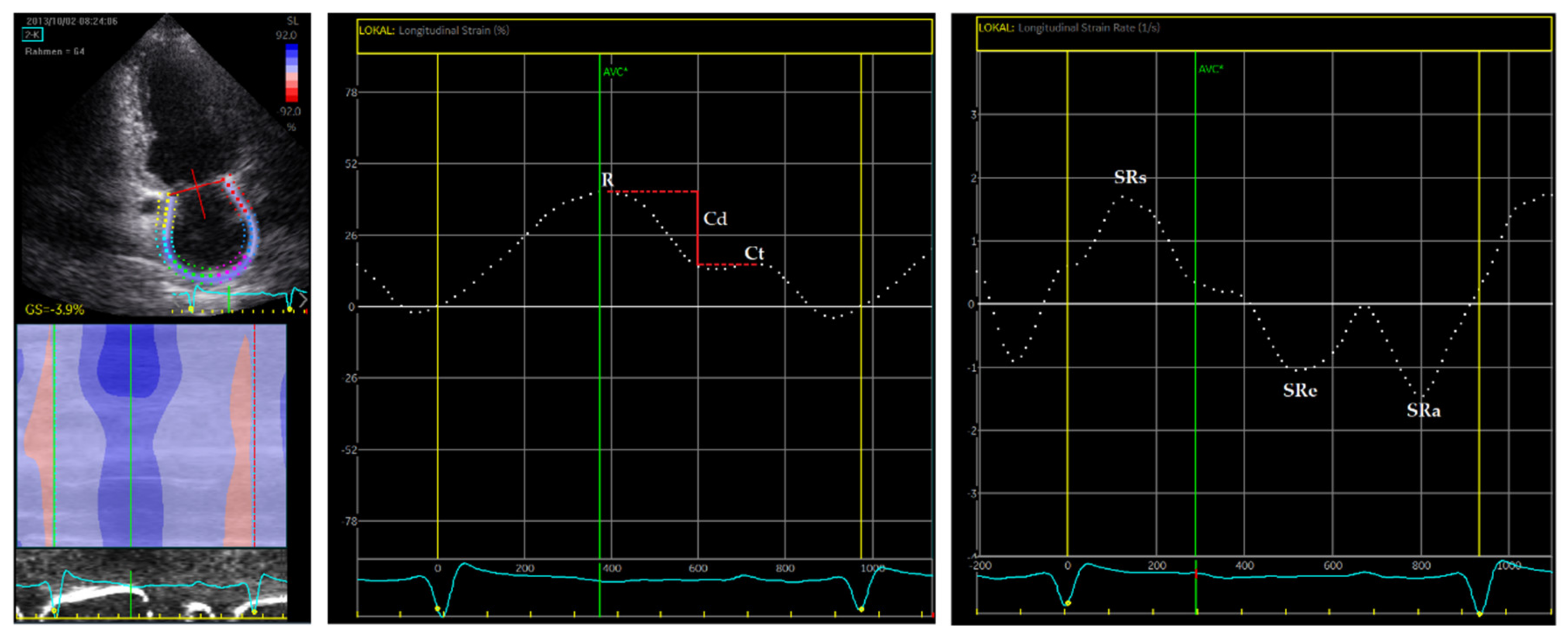Click the SRs peak label on the strain rate curve
Image resolution: width=1568 pixels, height=635 pixels.
(x=1130, y=178)
